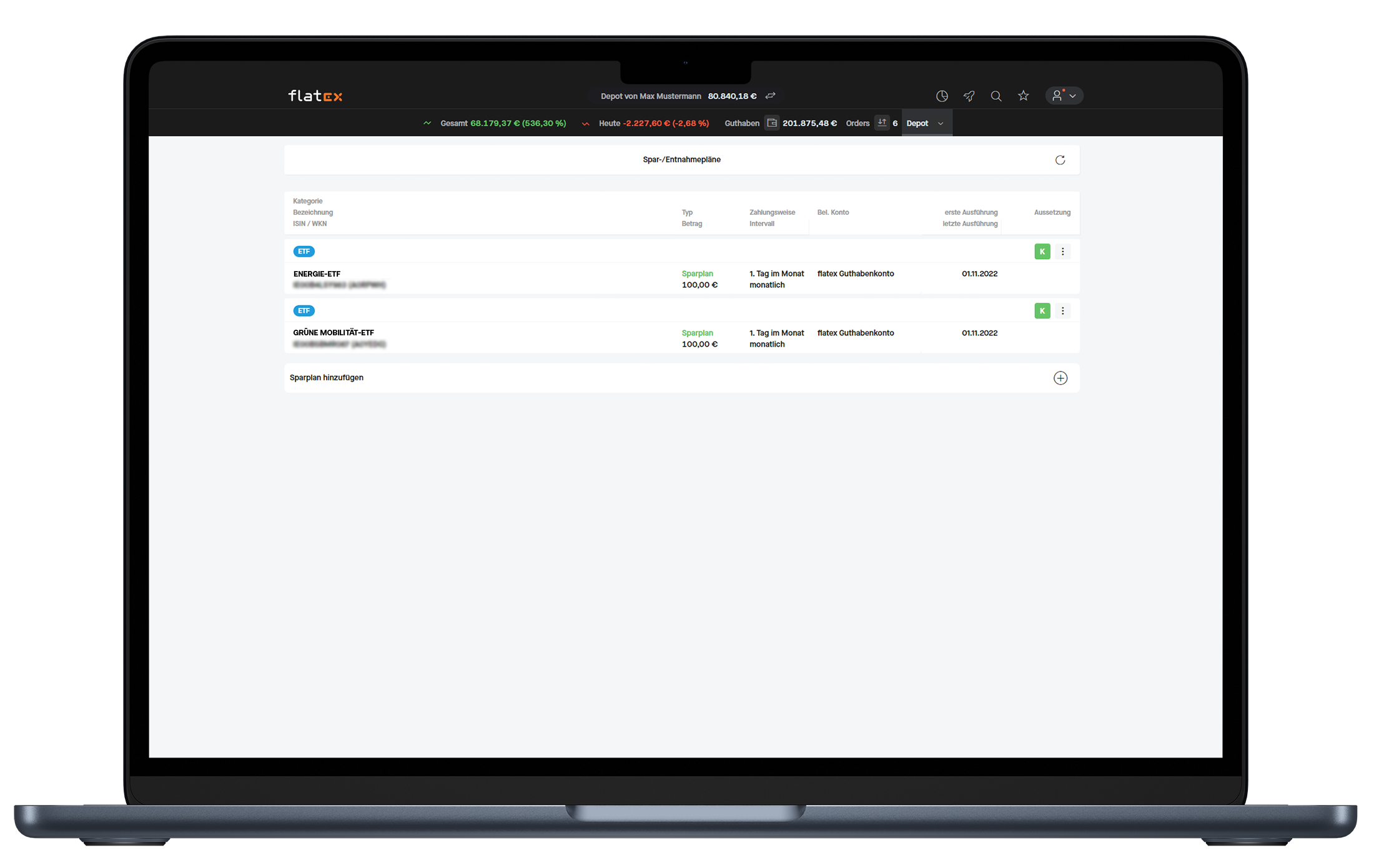
Task: Click the flatex logo
Action: (x=315, y=96)
